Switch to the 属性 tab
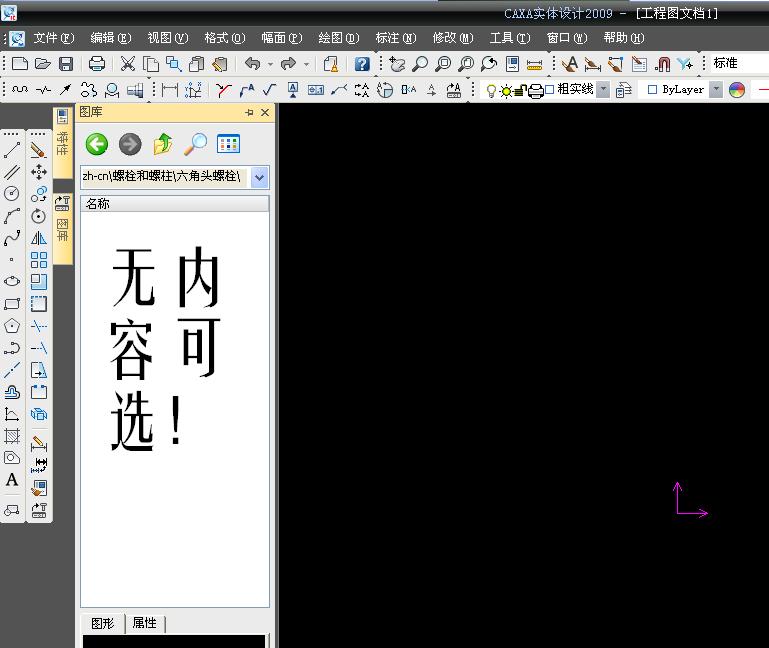Screen dimensions: 769x648 pyautogui.click(x=145, y=623)
